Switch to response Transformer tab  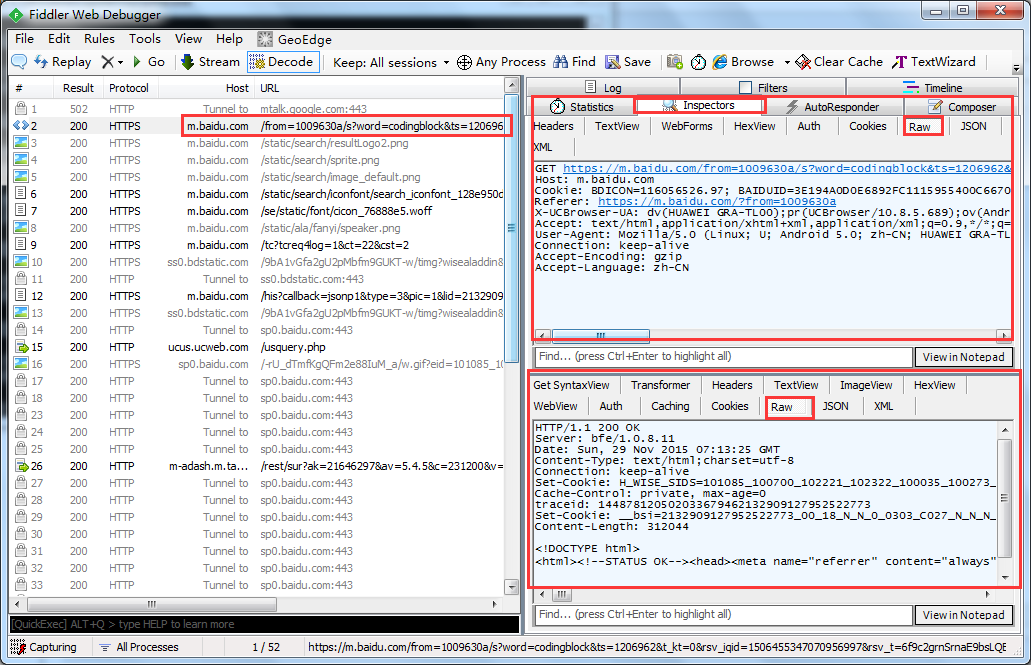click(x=660, y=385)
